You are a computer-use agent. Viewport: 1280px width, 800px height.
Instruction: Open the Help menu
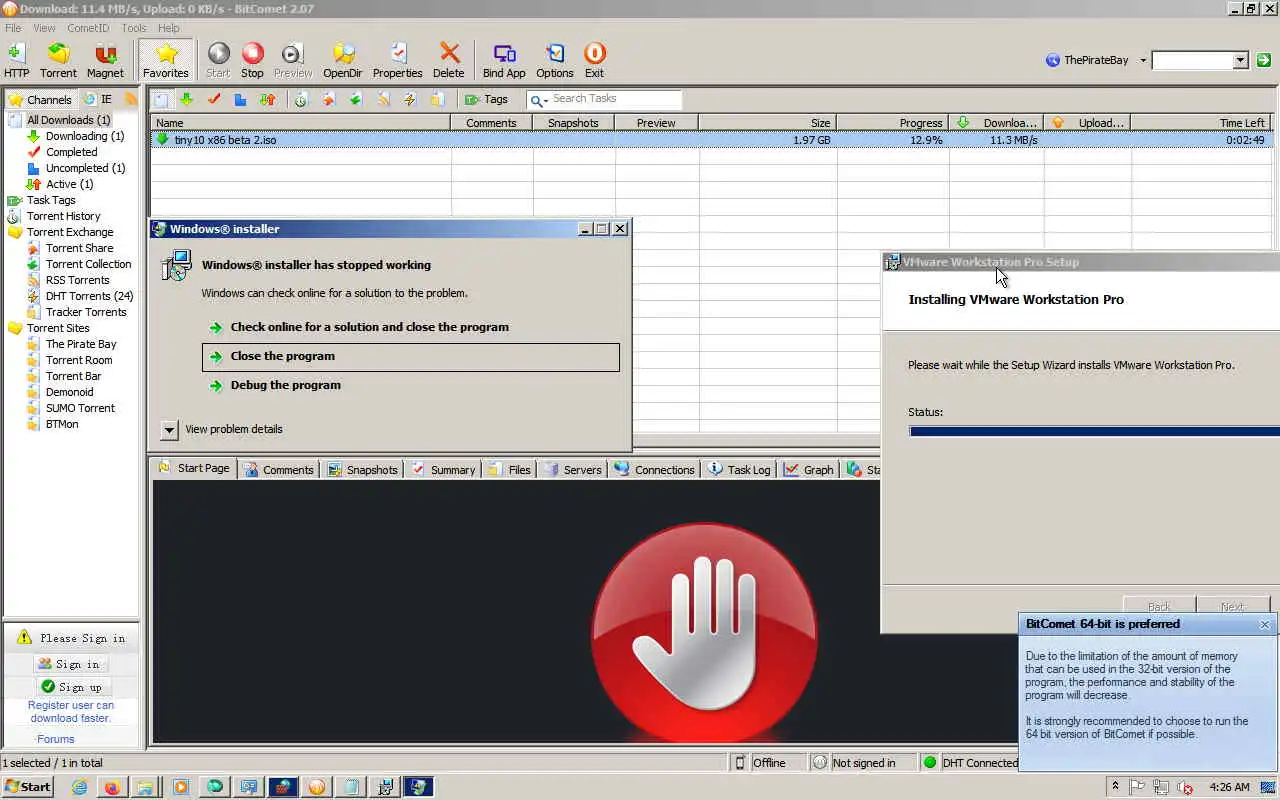[x=169, y=28]
